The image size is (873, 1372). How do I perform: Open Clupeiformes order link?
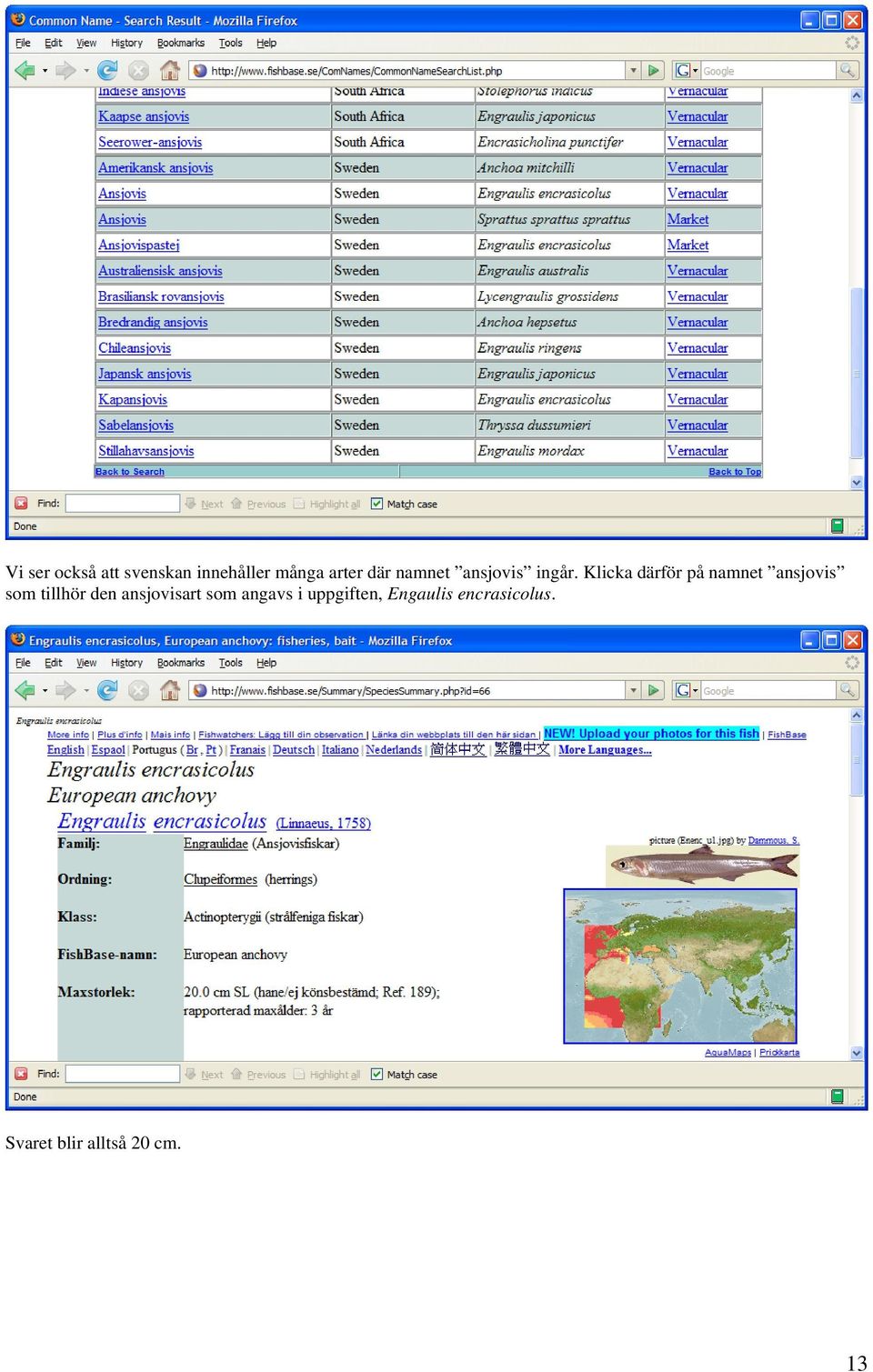[220, 879]
